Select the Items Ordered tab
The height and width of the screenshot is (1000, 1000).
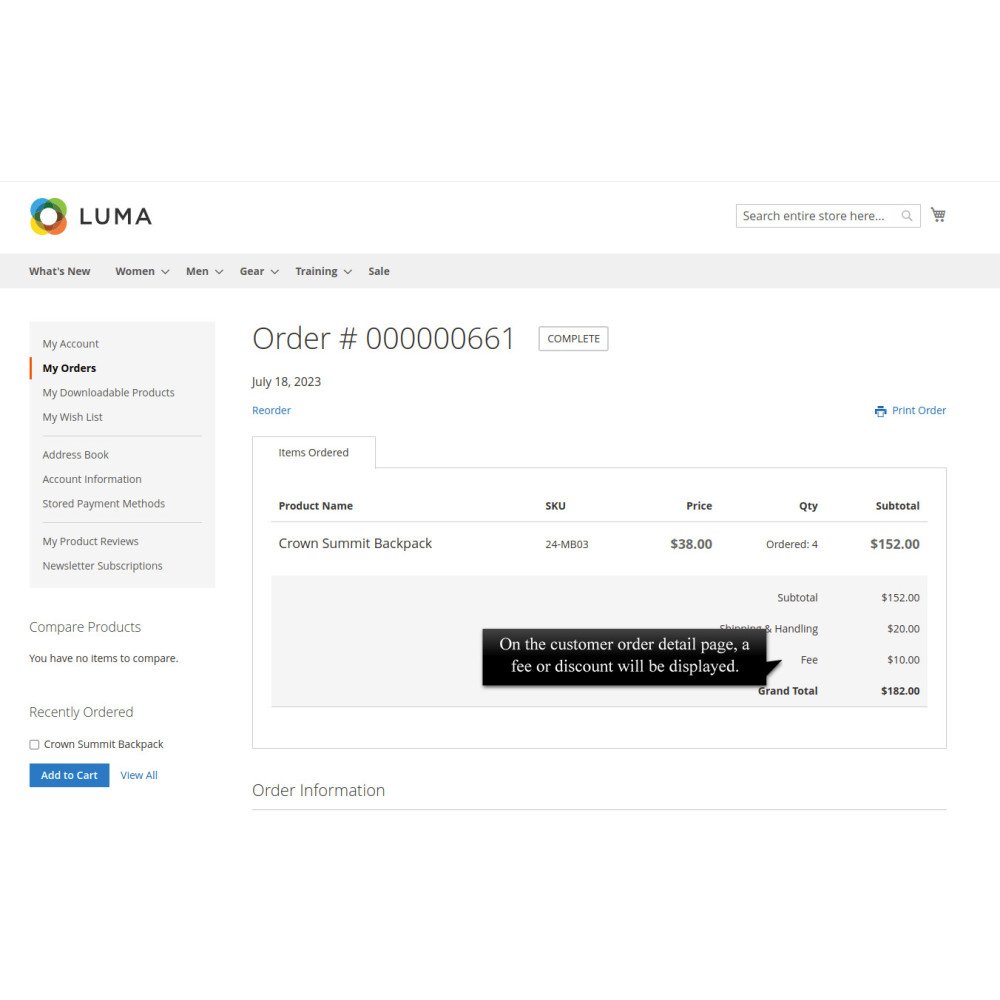[313, 452]
